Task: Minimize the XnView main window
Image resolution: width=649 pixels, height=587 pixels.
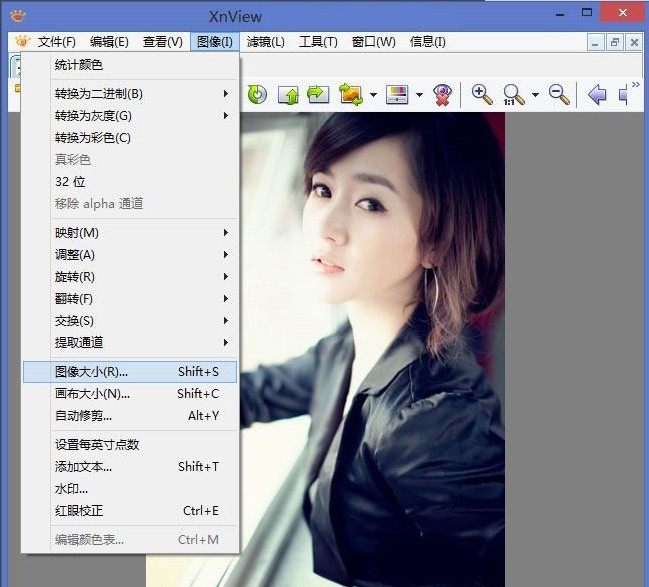Action: [x=560, y=14]
